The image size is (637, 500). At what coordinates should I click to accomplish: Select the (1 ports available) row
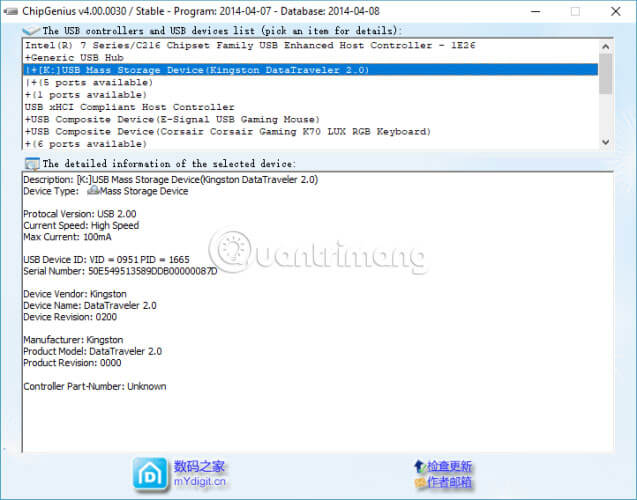(310, 95)
